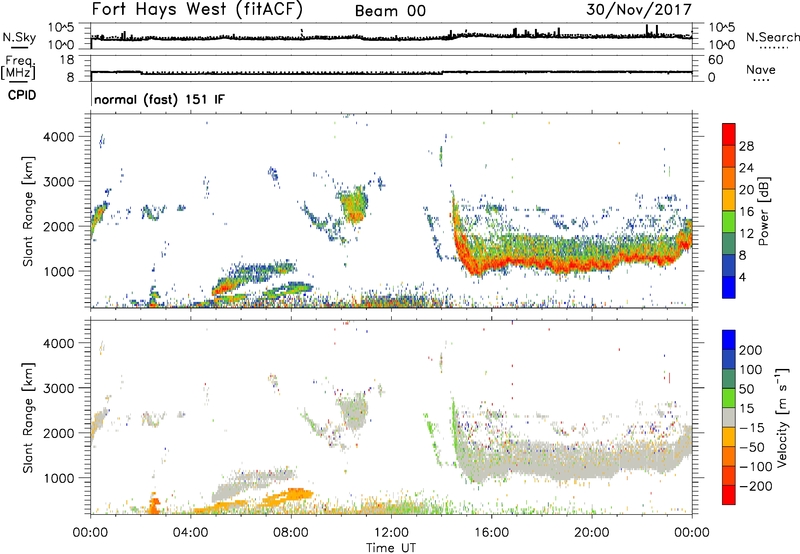Click the "08:00" time tick label
The image size is (800, 554).
tap(291, 533)
